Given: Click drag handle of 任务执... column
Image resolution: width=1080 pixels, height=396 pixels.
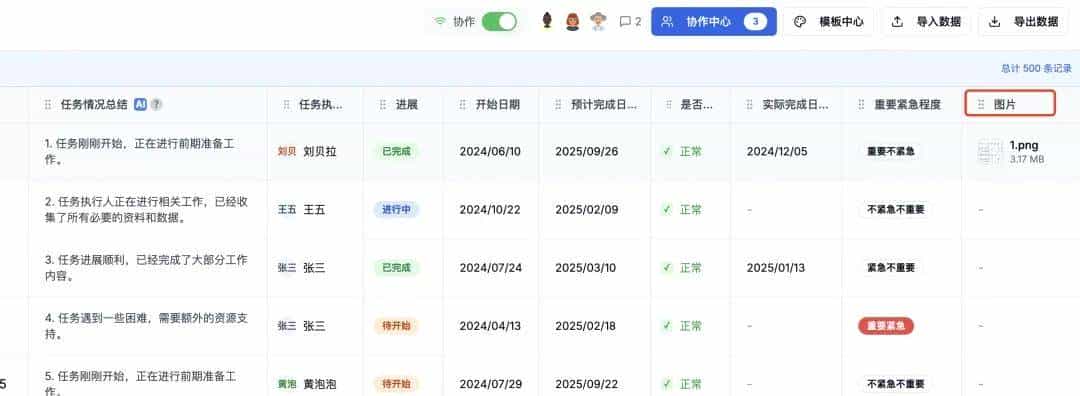Looking at the screenshot, I should click(x=286, y=105).
